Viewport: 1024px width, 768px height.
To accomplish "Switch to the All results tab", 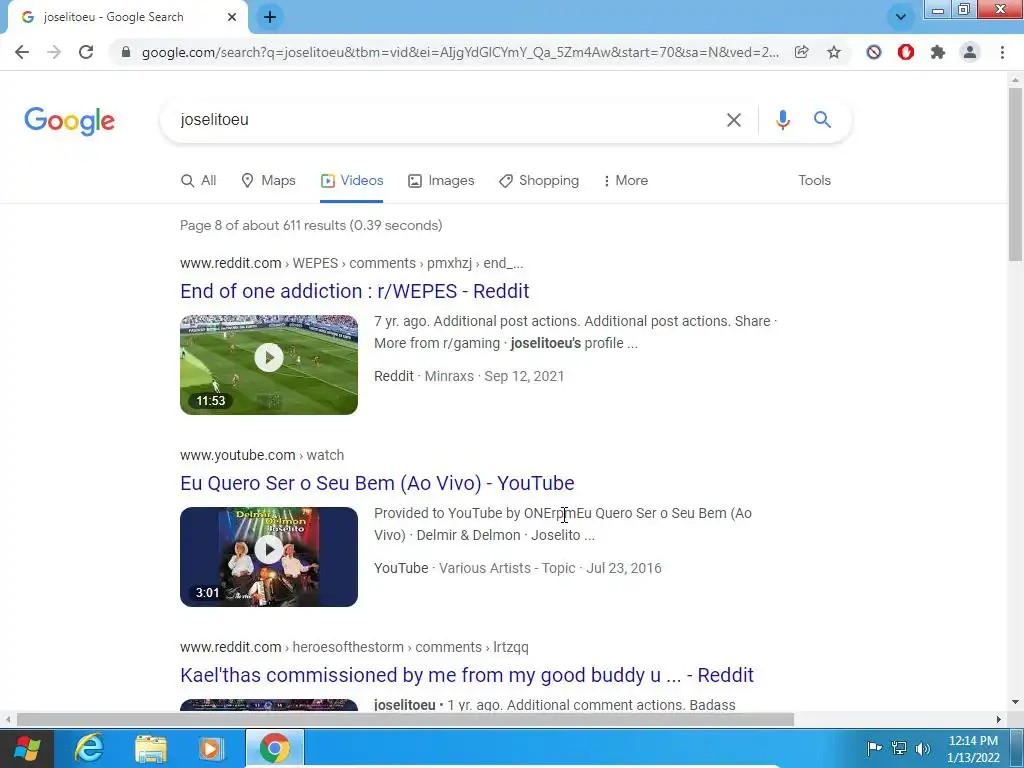I will pyautogui.click(x=199, y=180).
